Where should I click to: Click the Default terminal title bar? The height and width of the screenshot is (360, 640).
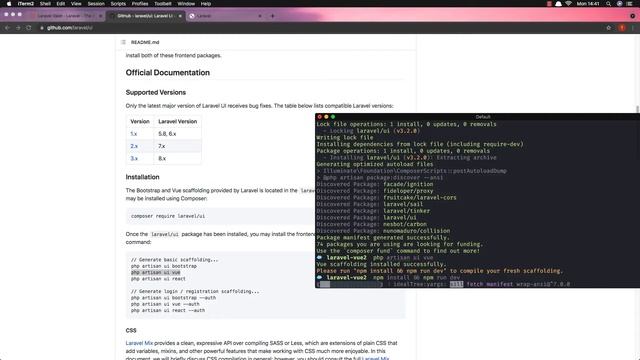tap(483, 117)
